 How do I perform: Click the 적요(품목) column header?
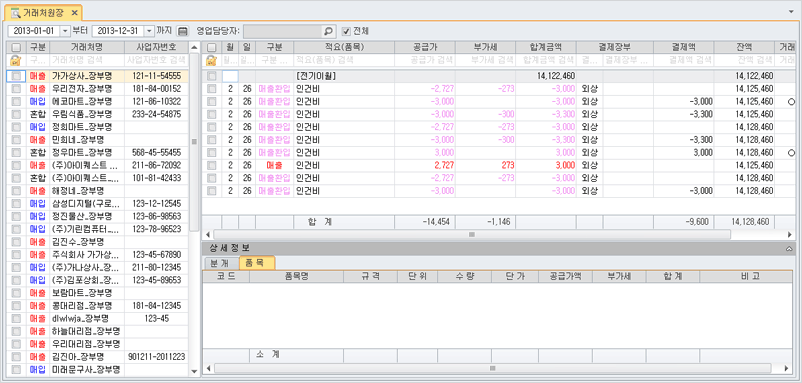click(344, 48)
